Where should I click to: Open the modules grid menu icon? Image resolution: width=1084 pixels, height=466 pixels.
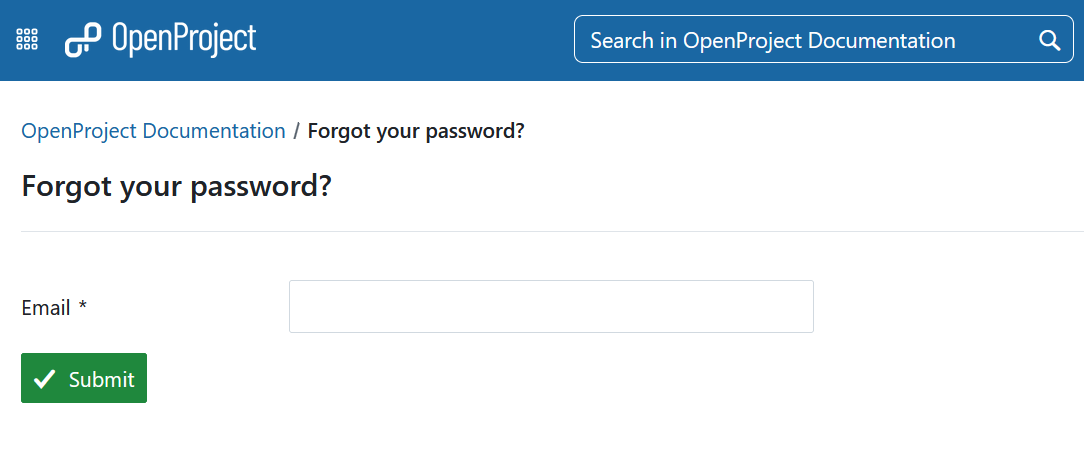(x=28, y=40)
